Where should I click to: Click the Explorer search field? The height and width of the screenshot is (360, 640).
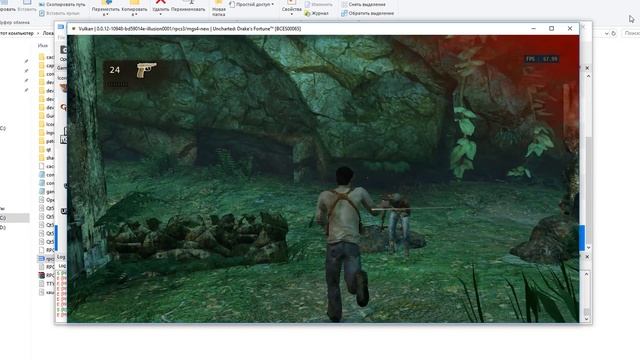[631, 33]
